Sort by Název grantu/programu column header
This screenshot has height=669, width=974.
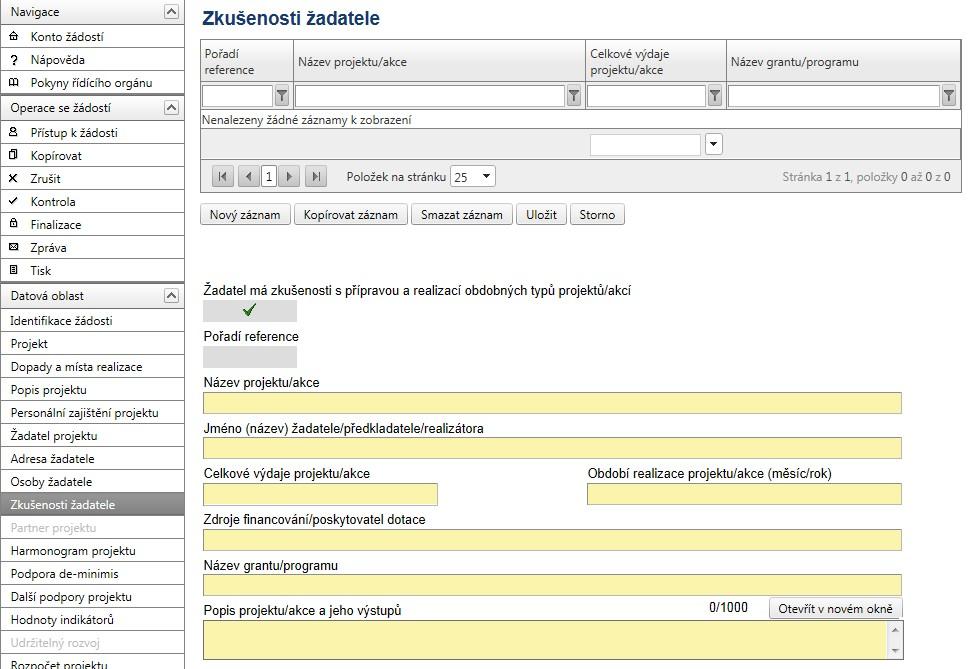tap(794, 62)
